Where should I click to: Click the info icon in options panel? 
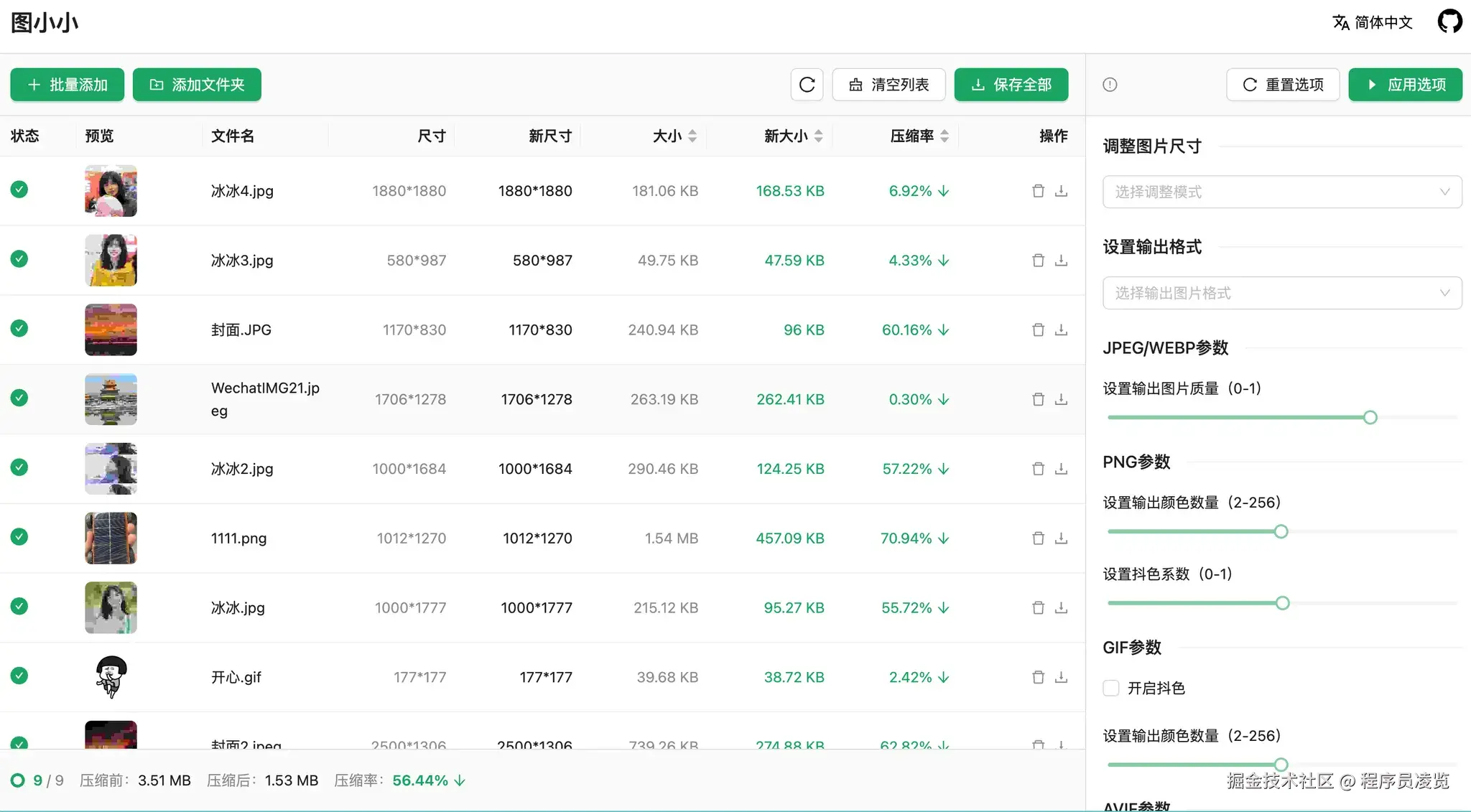1110,85
